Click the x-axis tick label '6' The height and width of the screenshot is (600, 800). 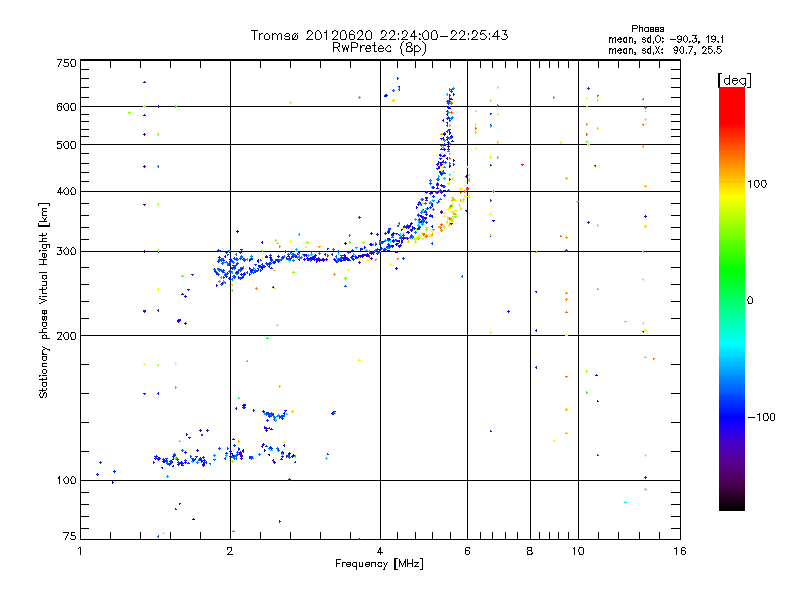point(467,551)
